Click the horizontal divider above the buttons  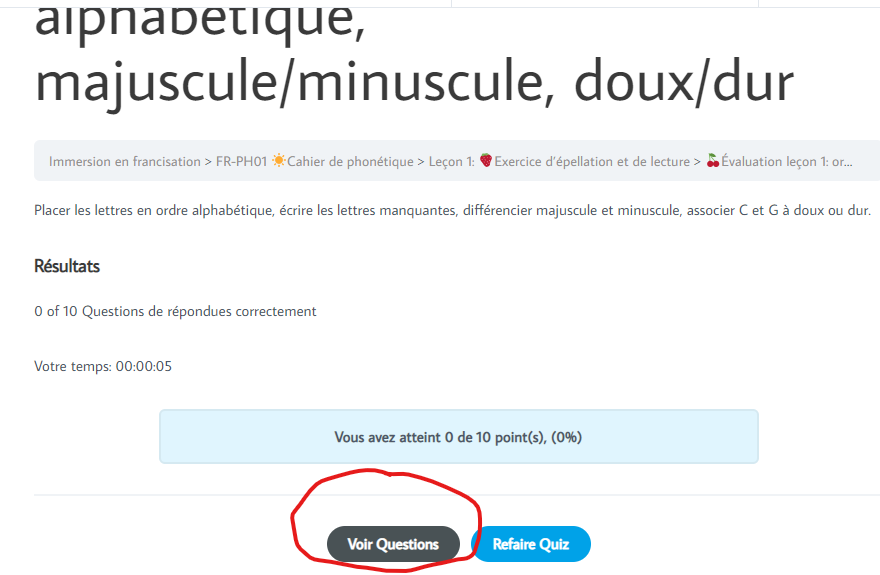(x=457, y=495)
